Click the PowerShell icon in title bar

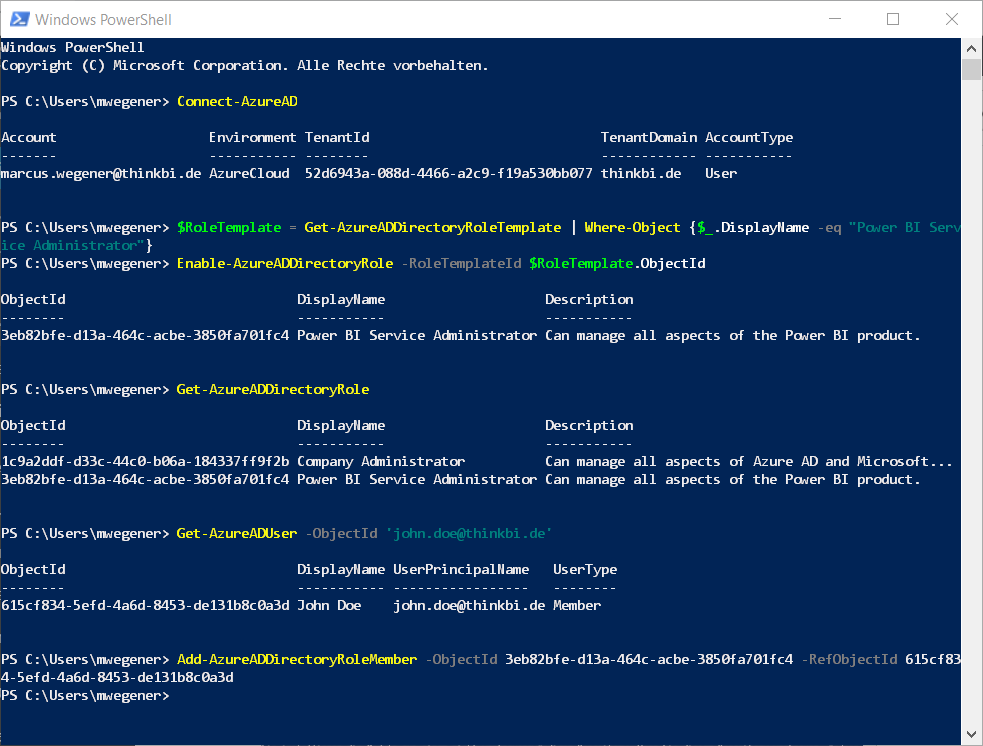(x=19, y=19)
